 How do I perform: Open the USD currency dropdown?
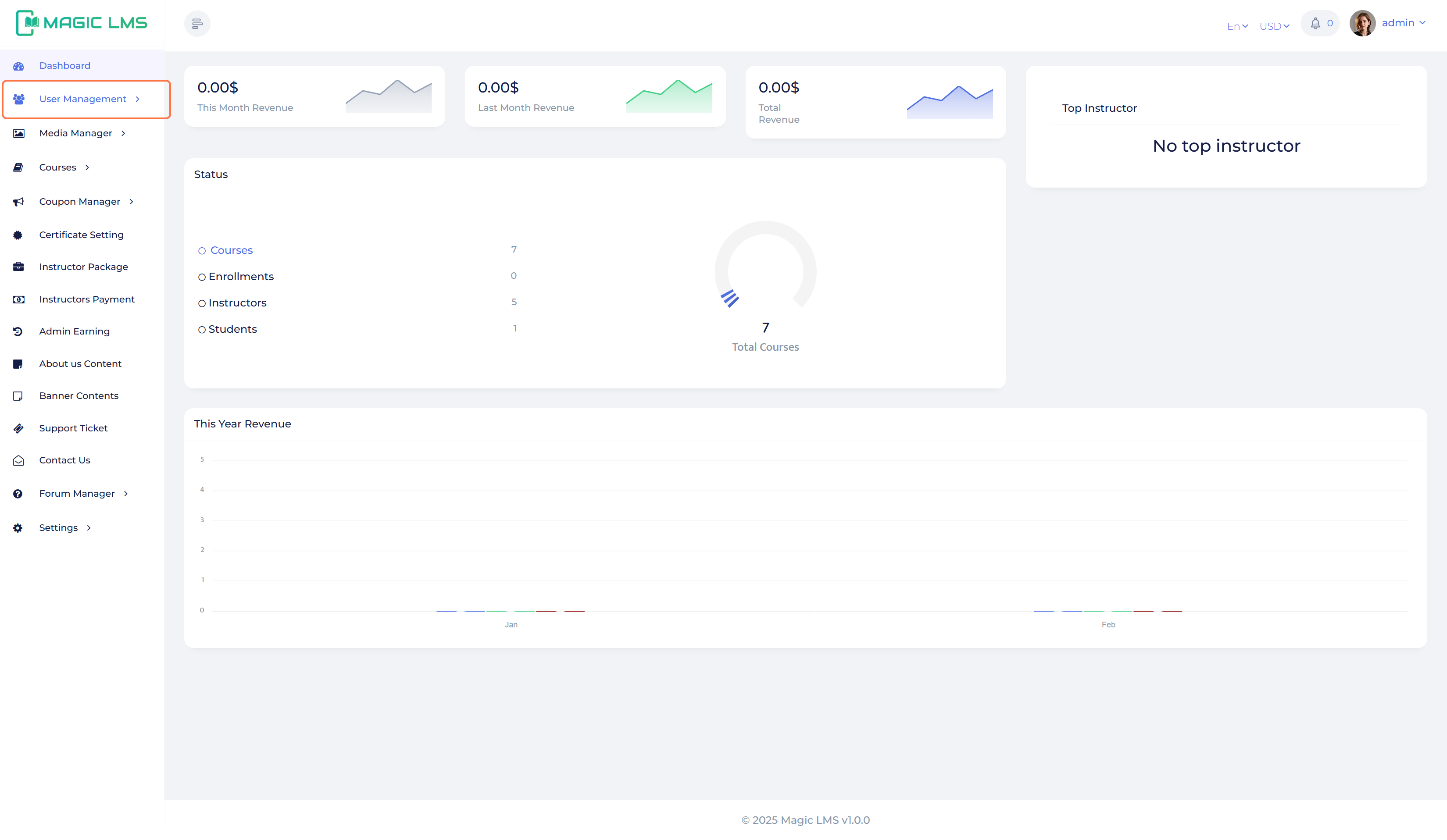click(x=1274, y=26)
